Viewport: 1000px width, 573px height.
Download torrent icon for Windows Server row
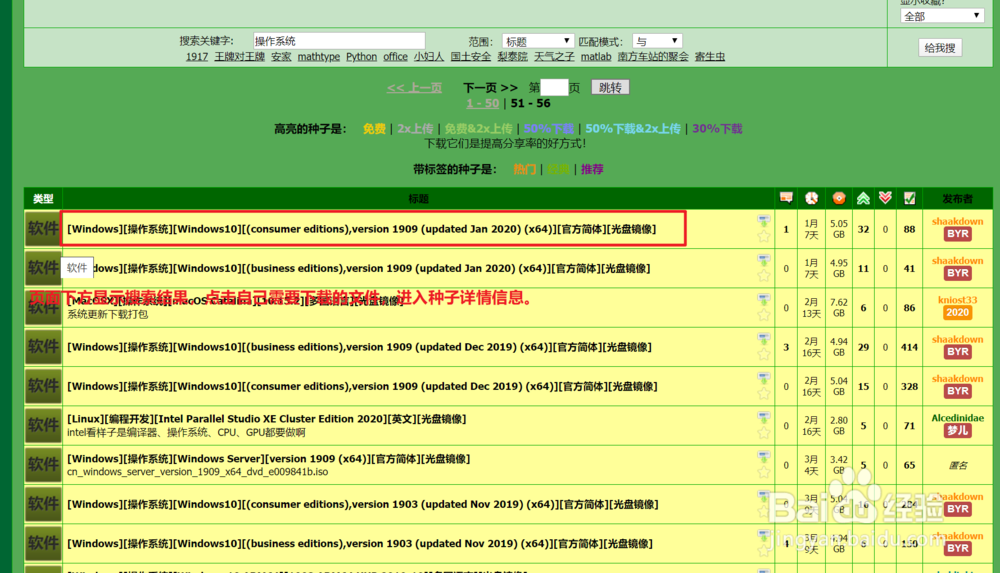pyautogui.click(x=763, y=457)
